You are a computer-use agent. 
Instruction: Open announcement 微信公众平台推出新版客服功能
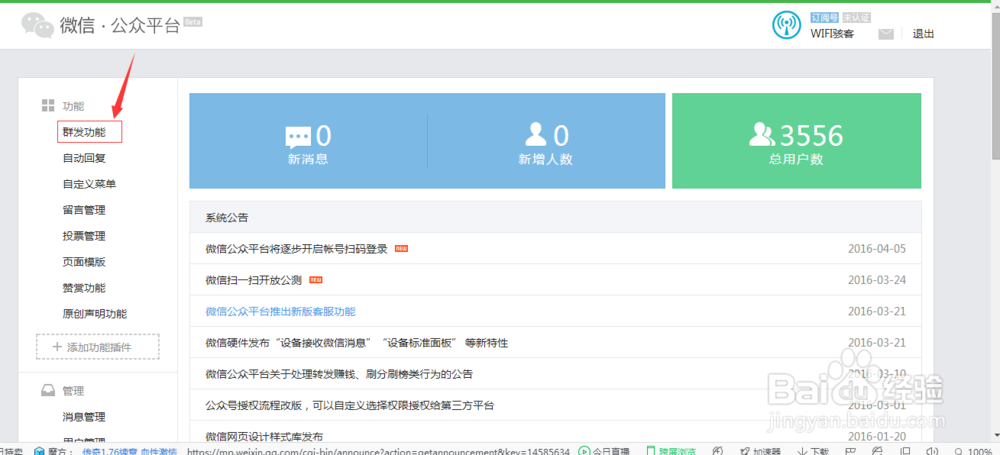(280, 311)
